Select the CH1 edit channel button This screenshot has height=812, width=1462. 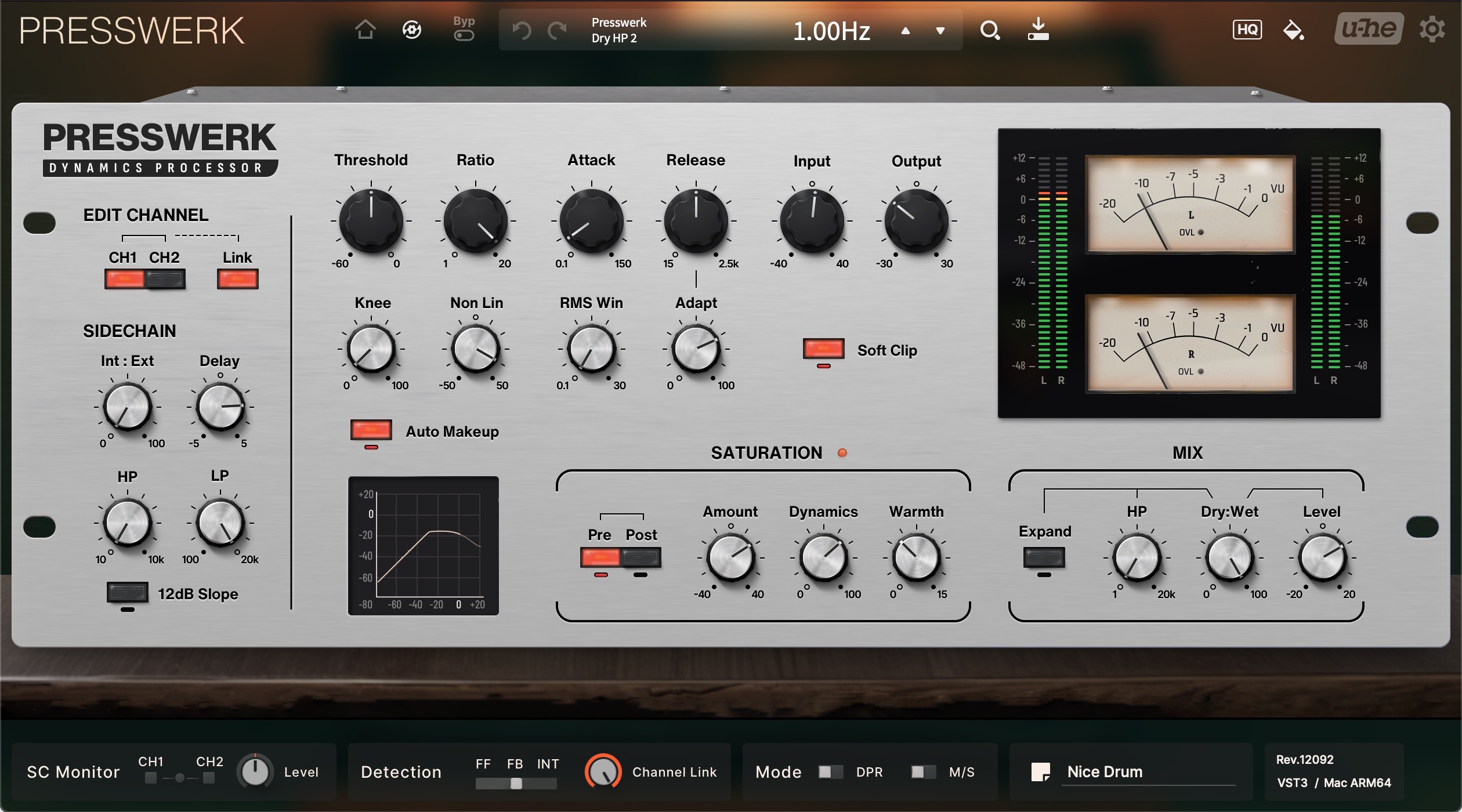pos(124,279)
